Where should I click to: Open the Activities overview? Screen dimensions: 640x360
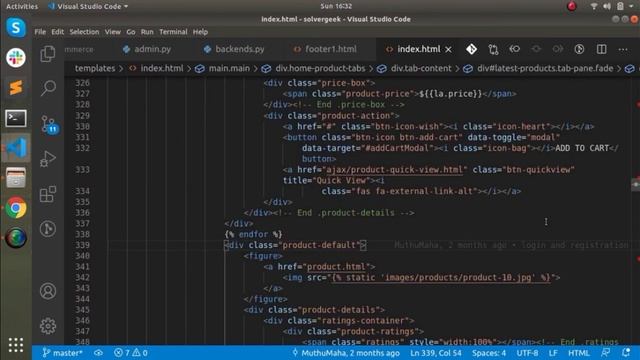point(22,6)
